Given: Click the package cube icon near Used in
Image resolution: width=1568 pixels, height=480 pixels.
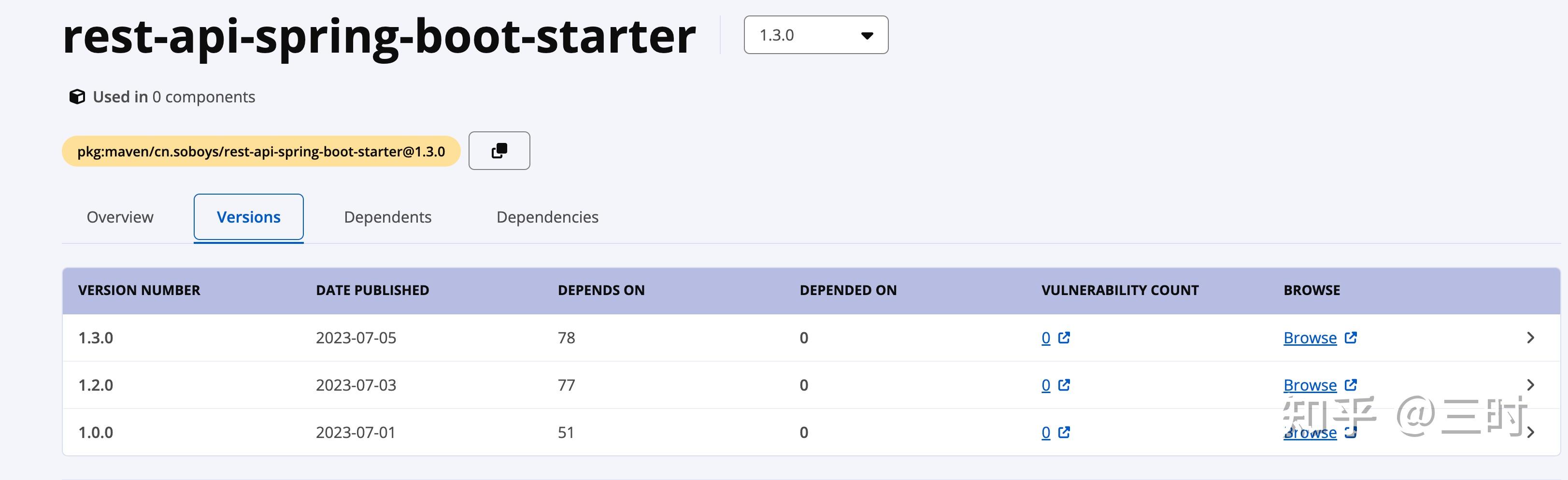Looking at the screenshot, I should coord(77,96).
